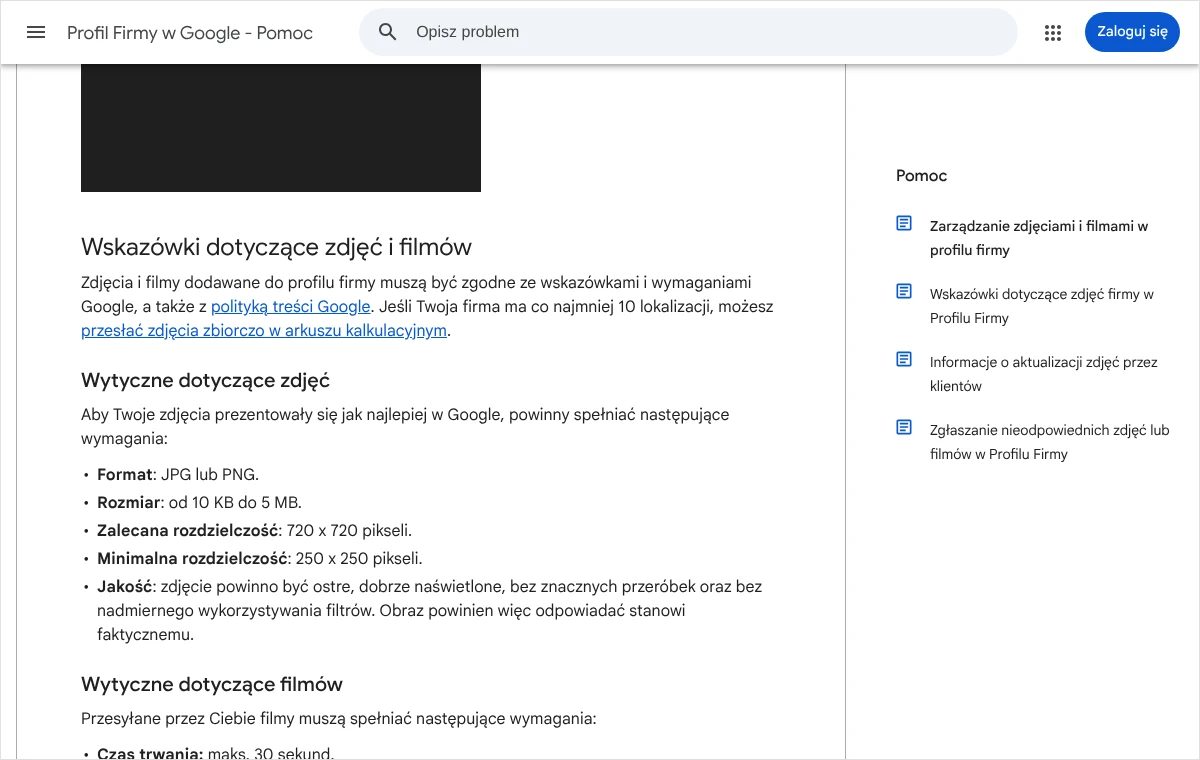Click the dark video thumbnail
Image resolution: width=1200 pixels, height=760 pixels.
pyautogui.click(x=281, y=128)
